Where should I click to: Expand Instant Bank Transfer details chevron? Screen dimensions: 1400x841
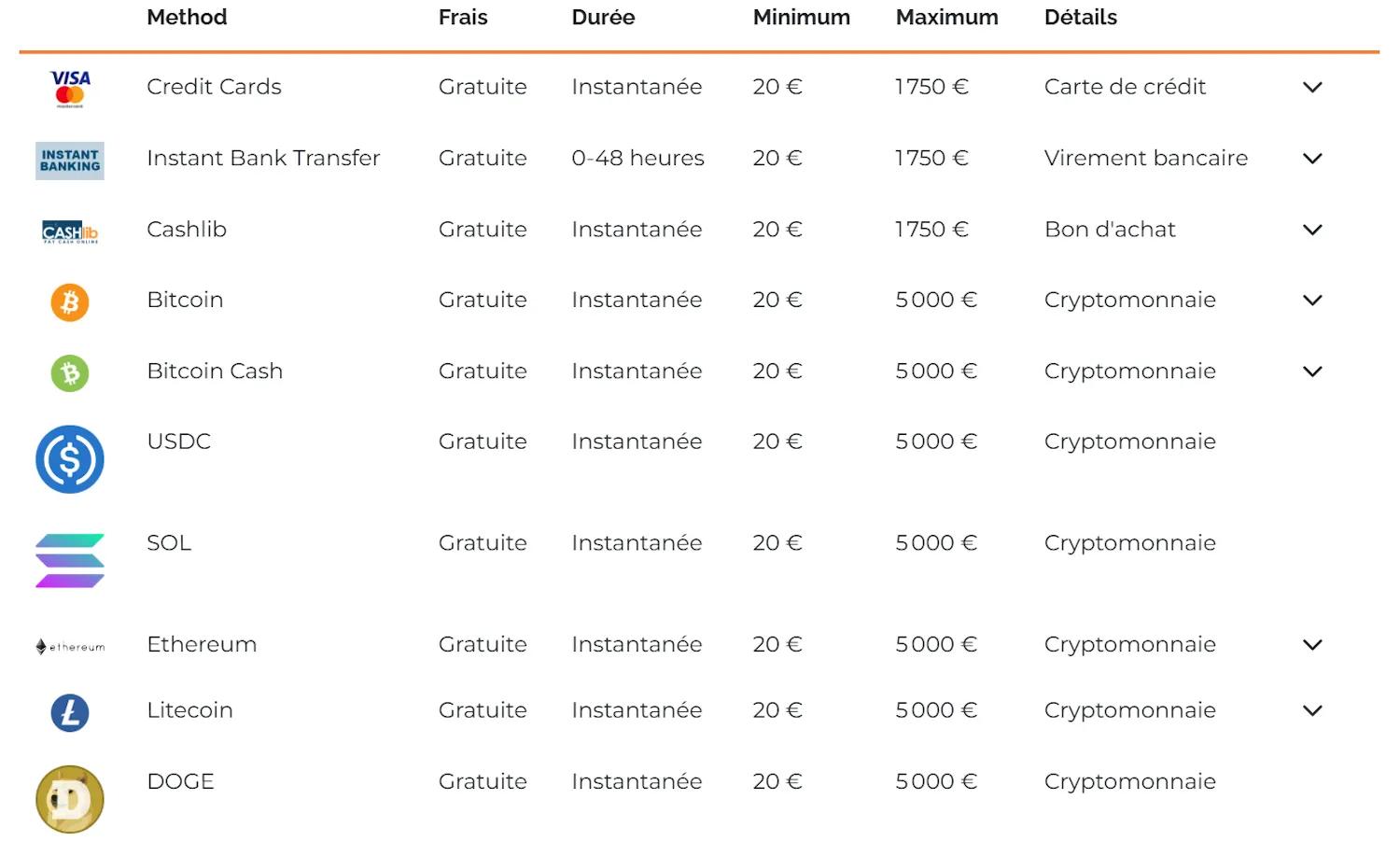pyautogui.click(x=1312, y=159)
